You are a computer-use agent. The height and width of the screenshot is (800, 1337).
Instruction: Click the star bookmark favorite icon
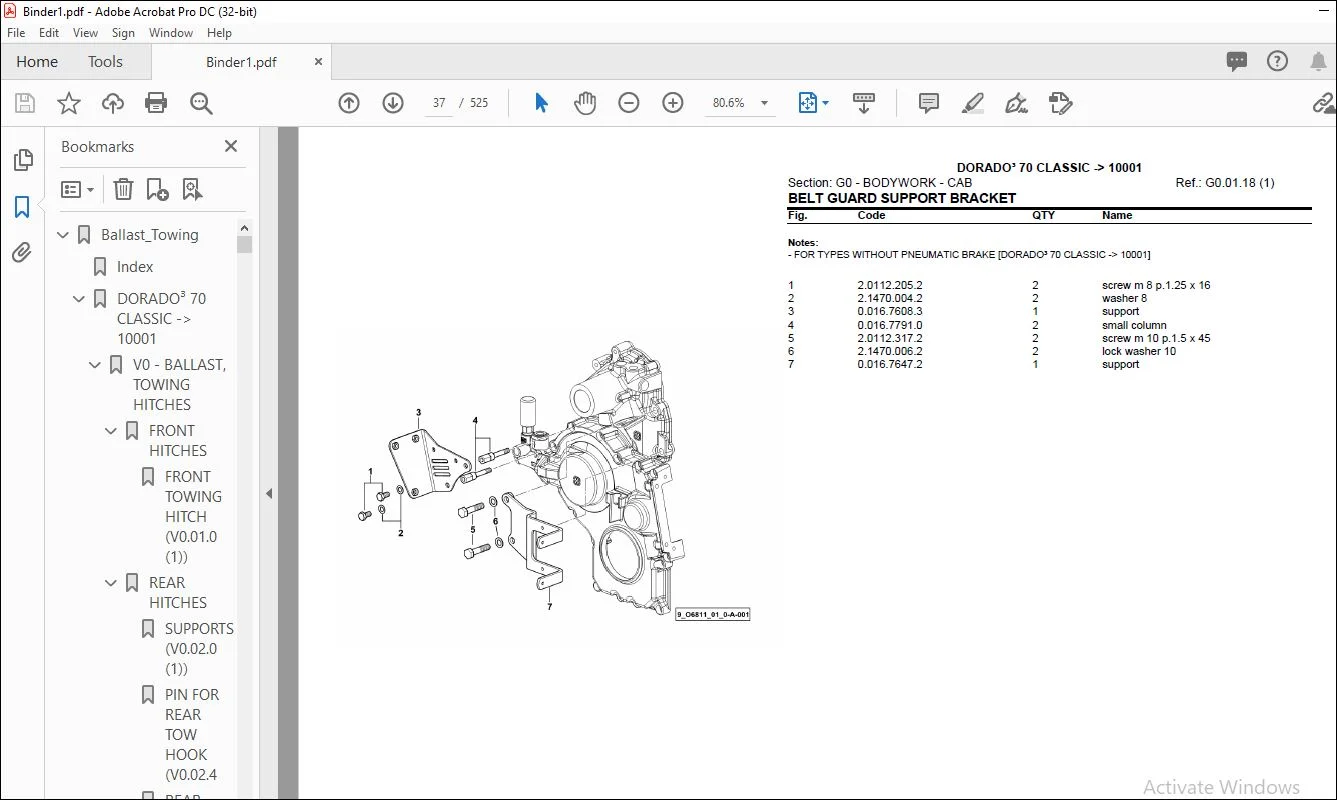(x=69, y=103)
